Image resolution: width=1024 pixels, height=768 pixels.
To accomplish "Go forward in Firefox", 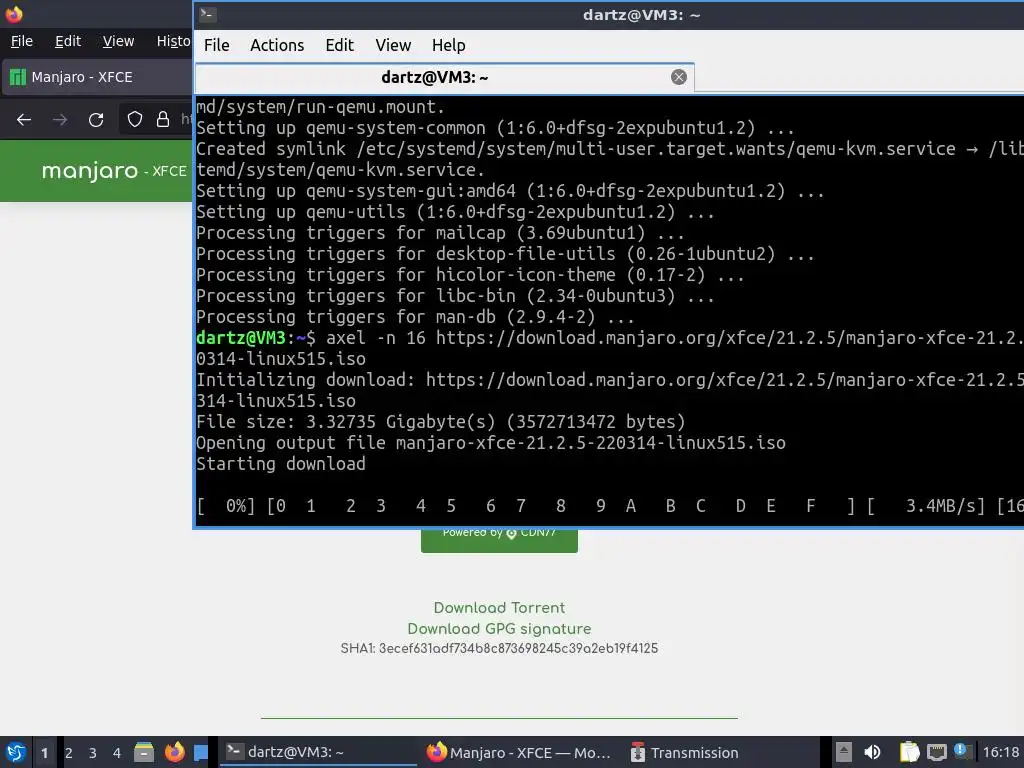I will (x=60, y=120).
